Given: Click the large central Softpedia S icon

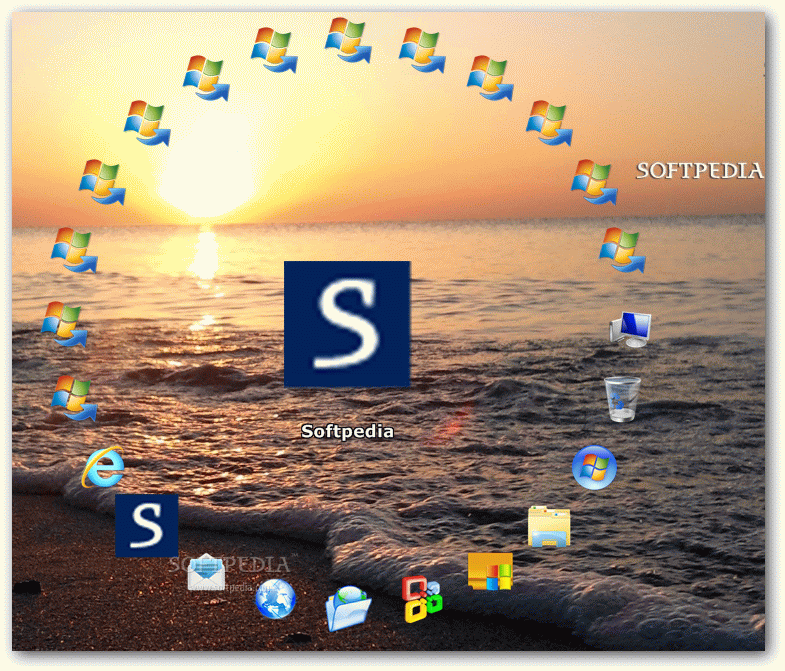Looking at the screenshot, I should 347,324.
